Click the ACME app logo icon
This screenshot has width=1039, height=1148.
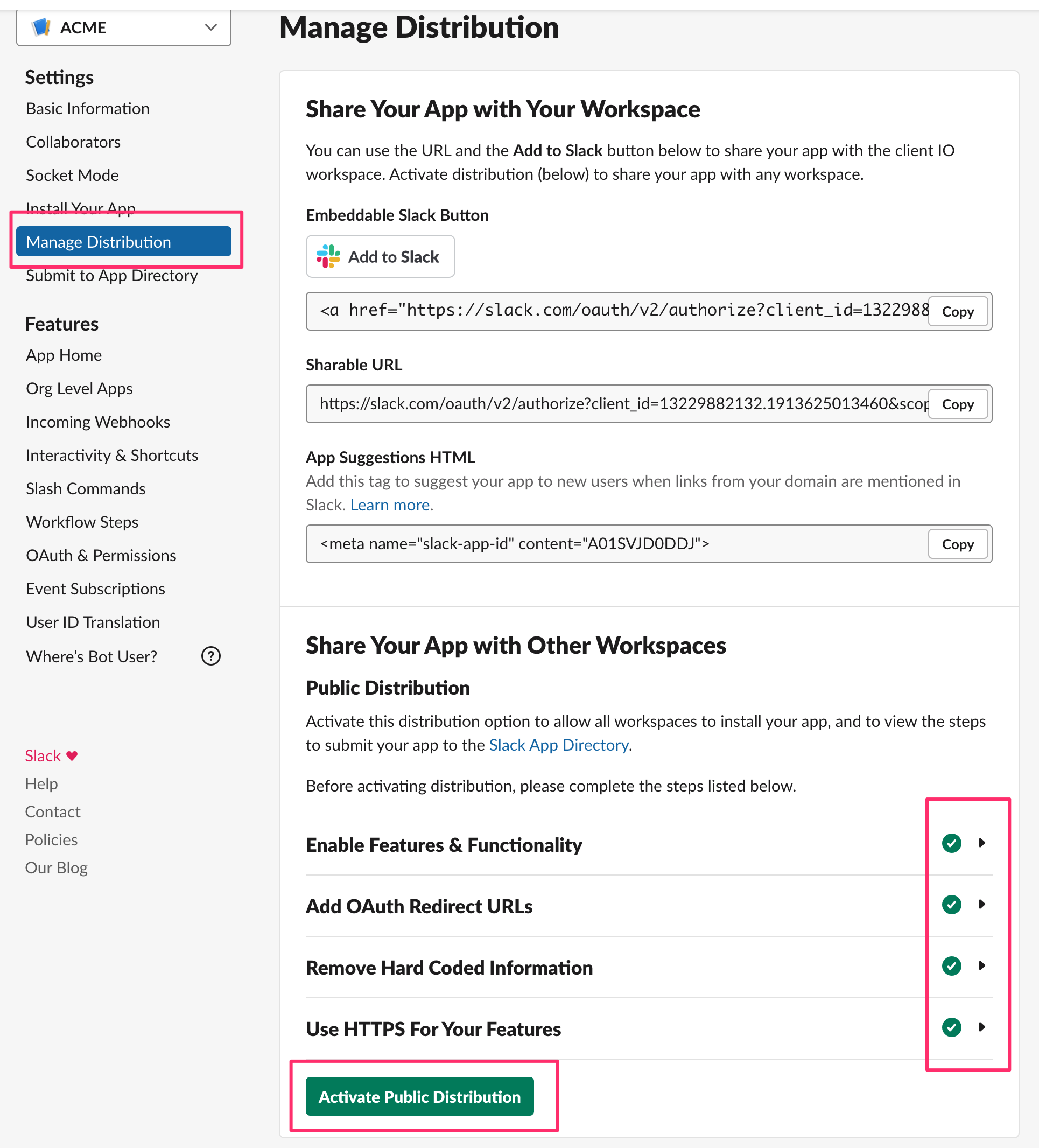click(41, 27)
